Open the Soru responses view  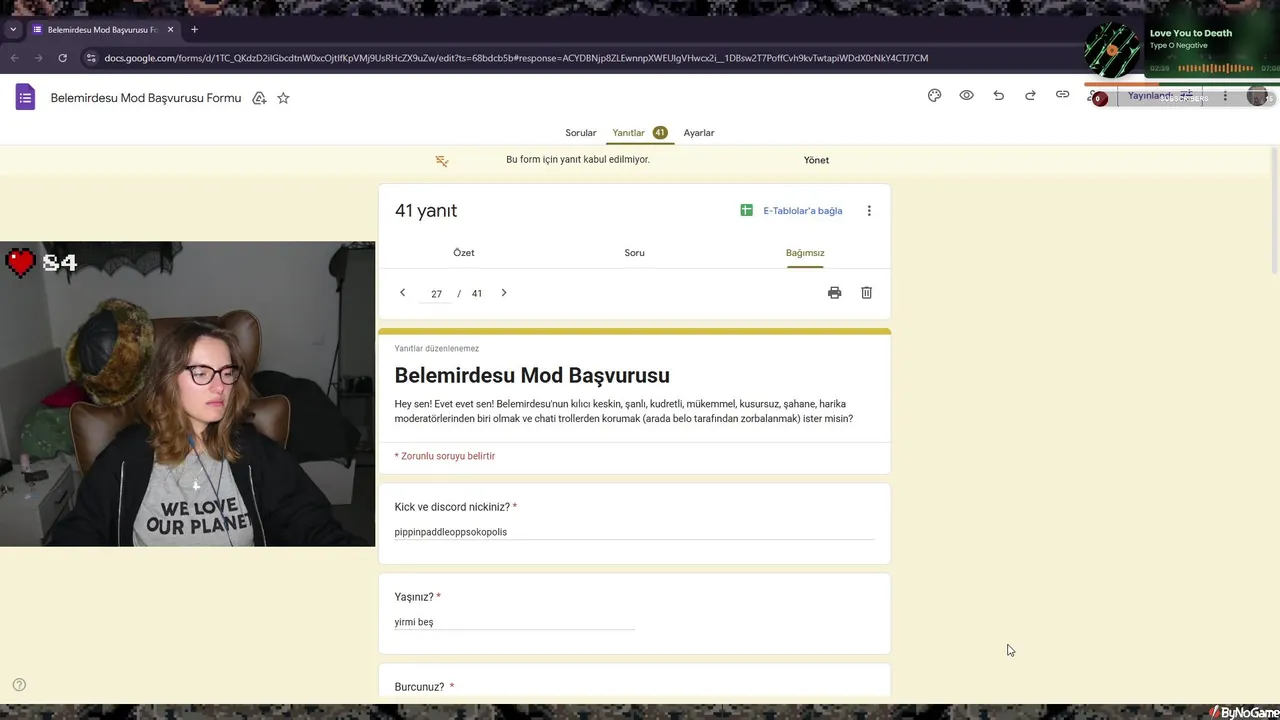coord(634,253)
